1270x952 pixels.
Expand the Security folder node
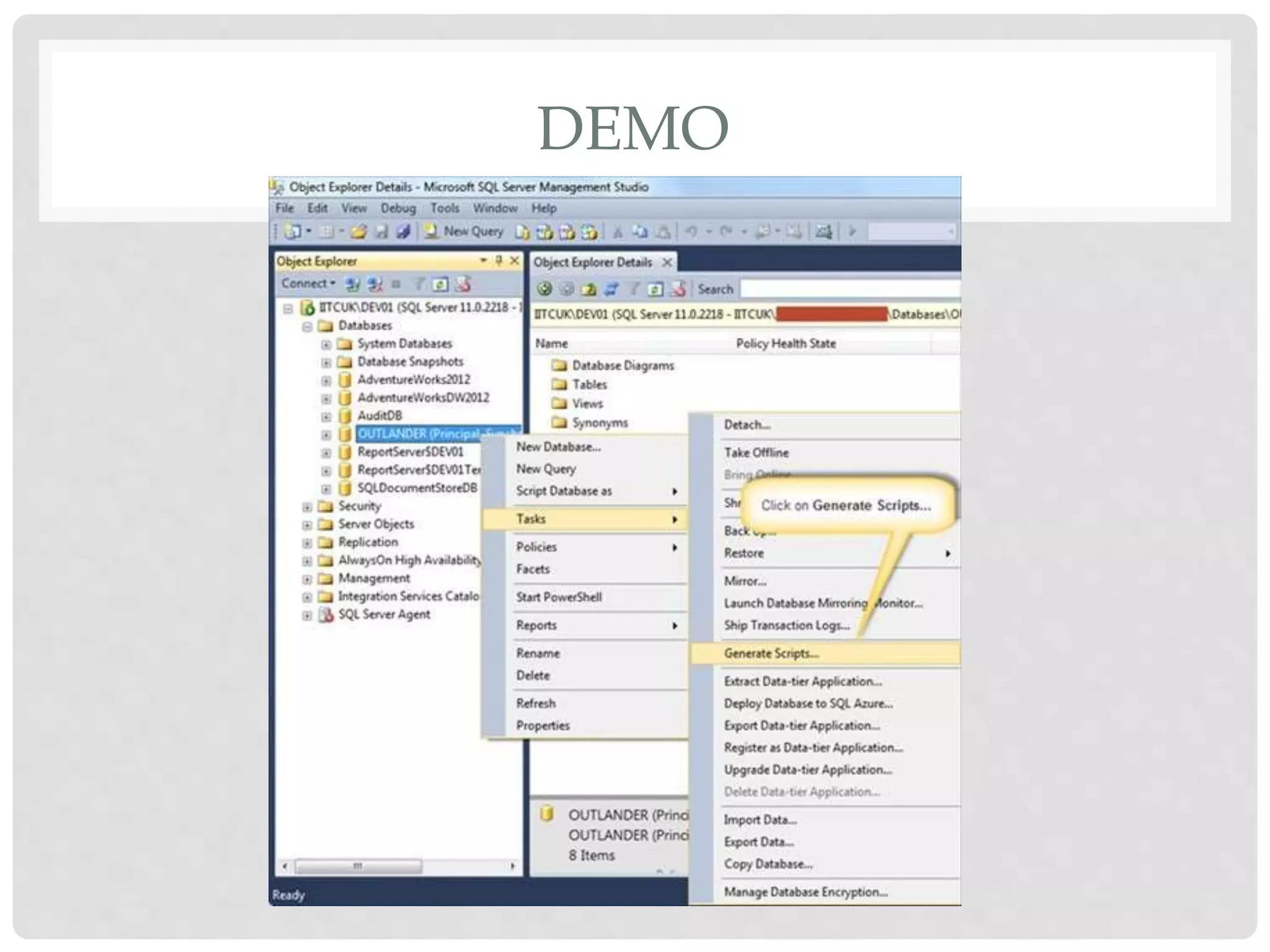pos(307,507)
